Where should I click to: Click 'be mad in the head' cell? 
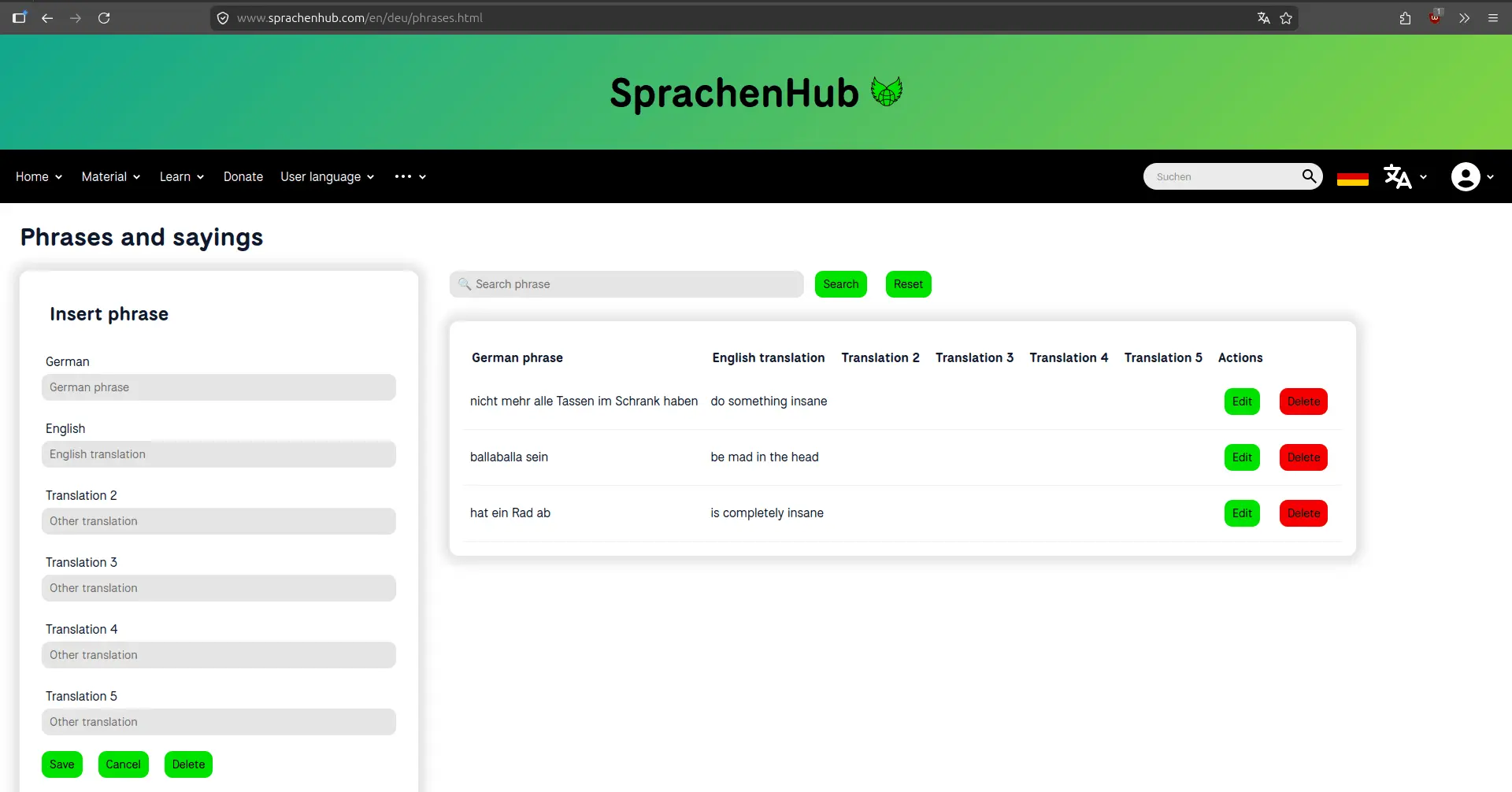(765, 457)
